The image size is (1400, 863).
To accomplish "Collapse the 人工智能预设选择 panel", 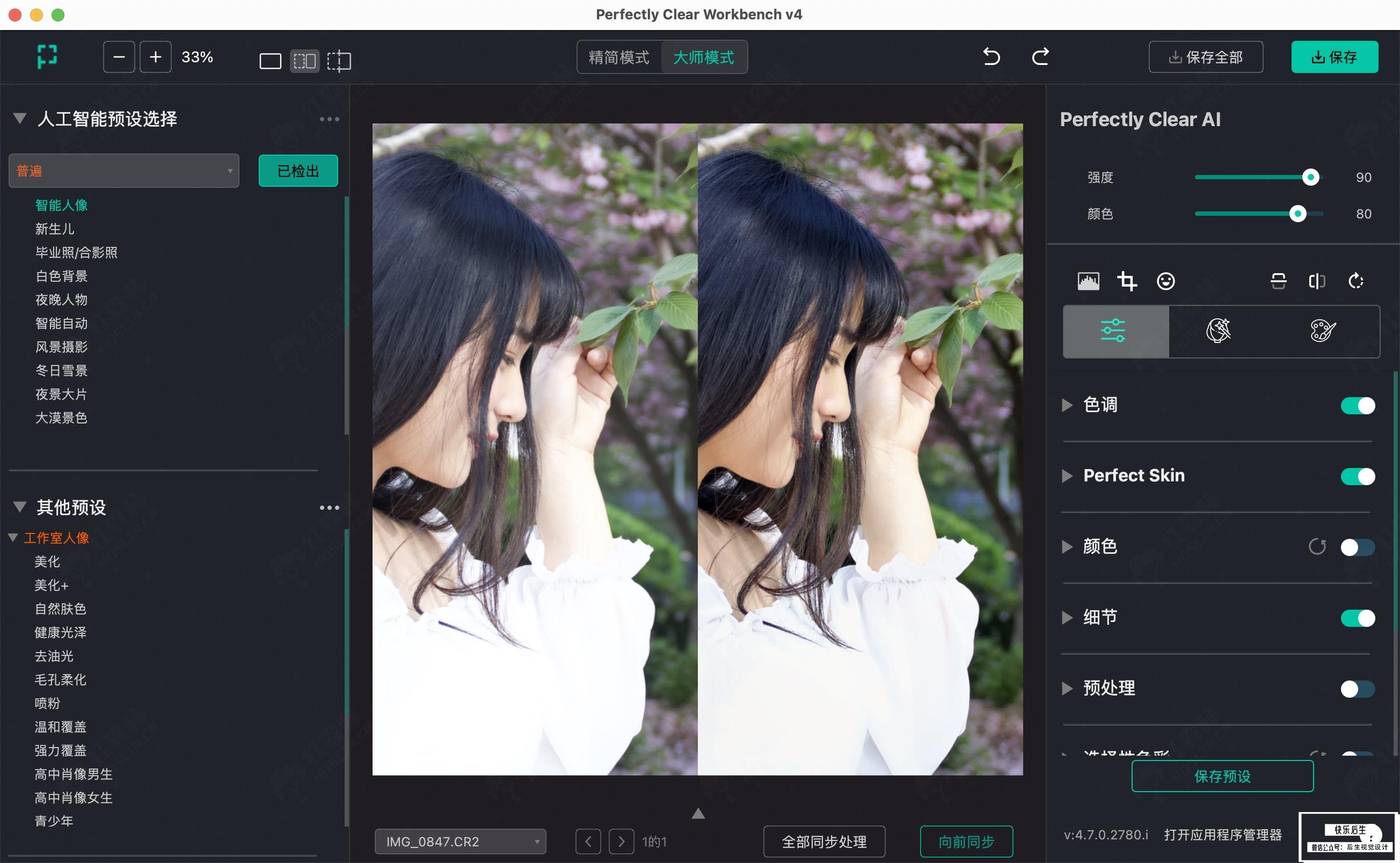I will [20, 119].
